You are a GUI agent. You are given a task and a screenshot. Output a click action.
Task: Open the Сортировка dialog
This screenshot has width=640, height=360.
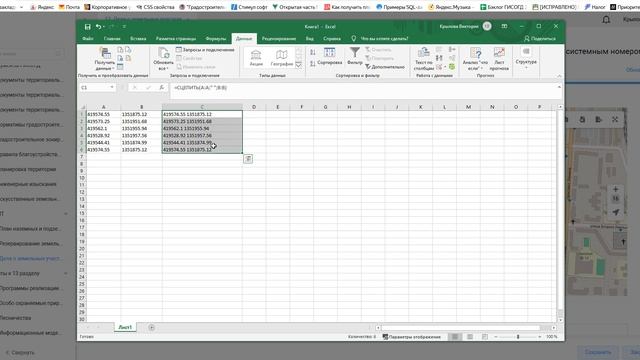click(x=329, y=56)
